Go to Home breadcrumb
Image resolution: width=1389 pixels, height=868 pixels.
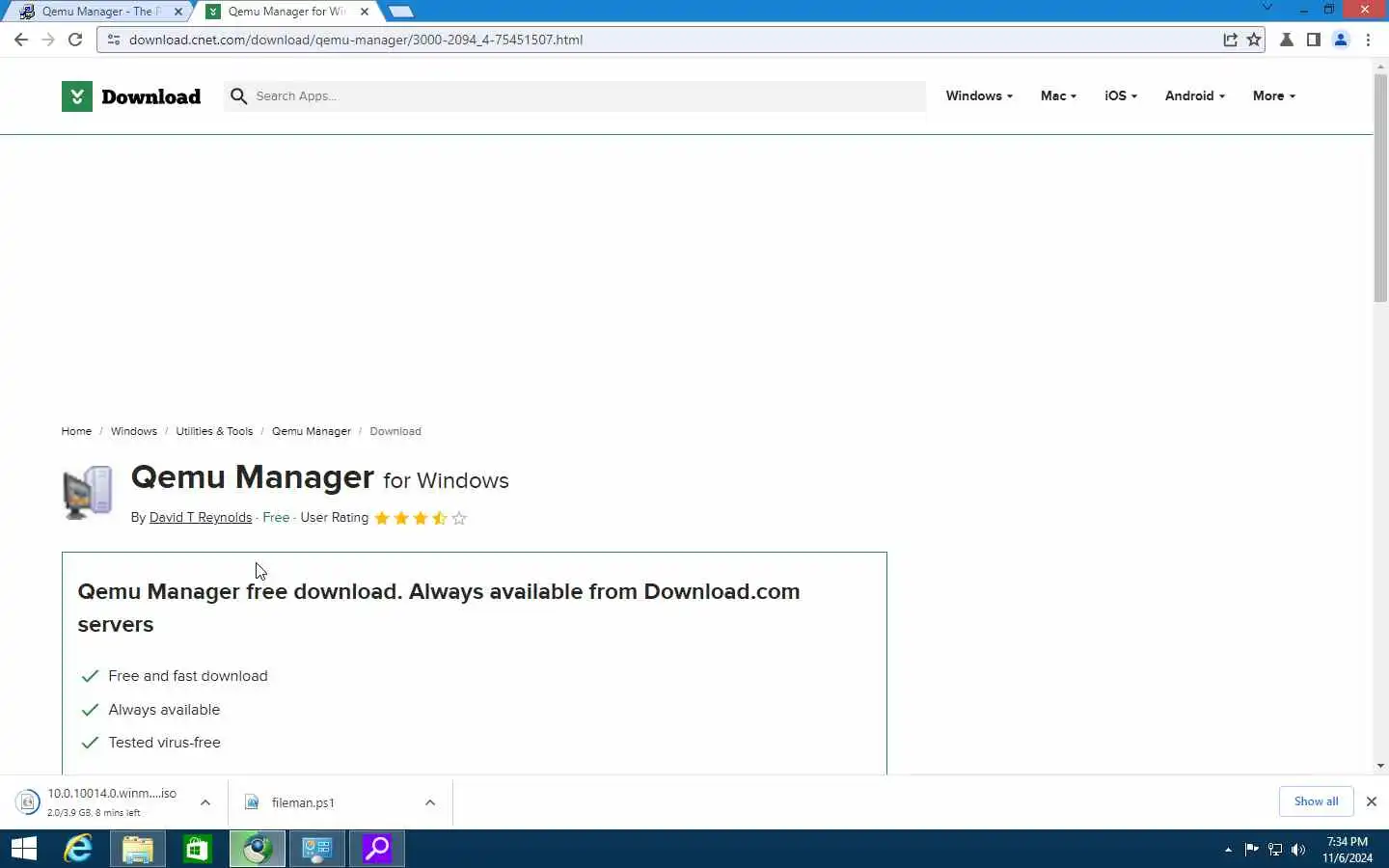point(76,431)
